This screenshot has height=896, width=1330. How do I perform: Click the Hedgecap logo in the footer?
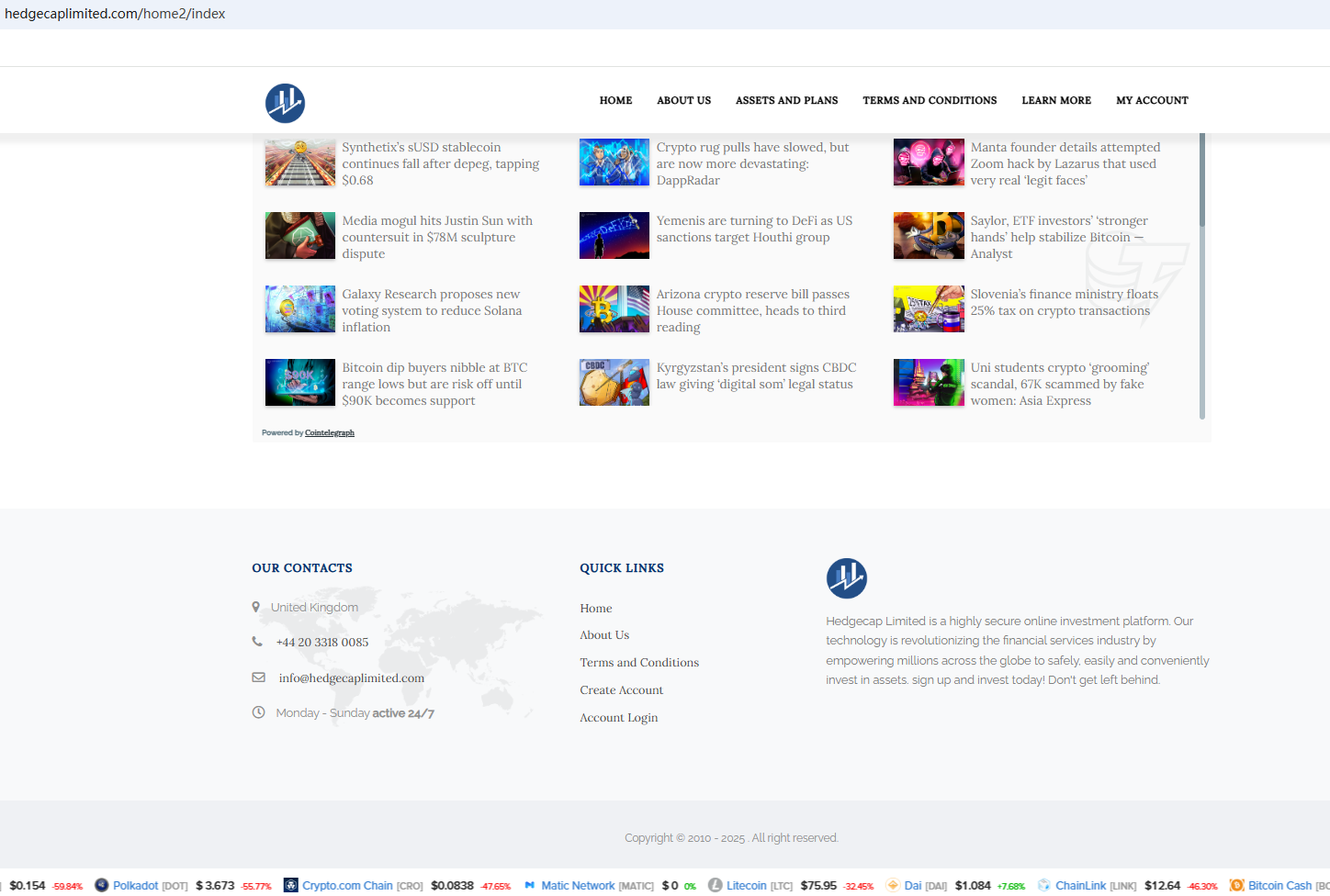click(x=846, y=578)
